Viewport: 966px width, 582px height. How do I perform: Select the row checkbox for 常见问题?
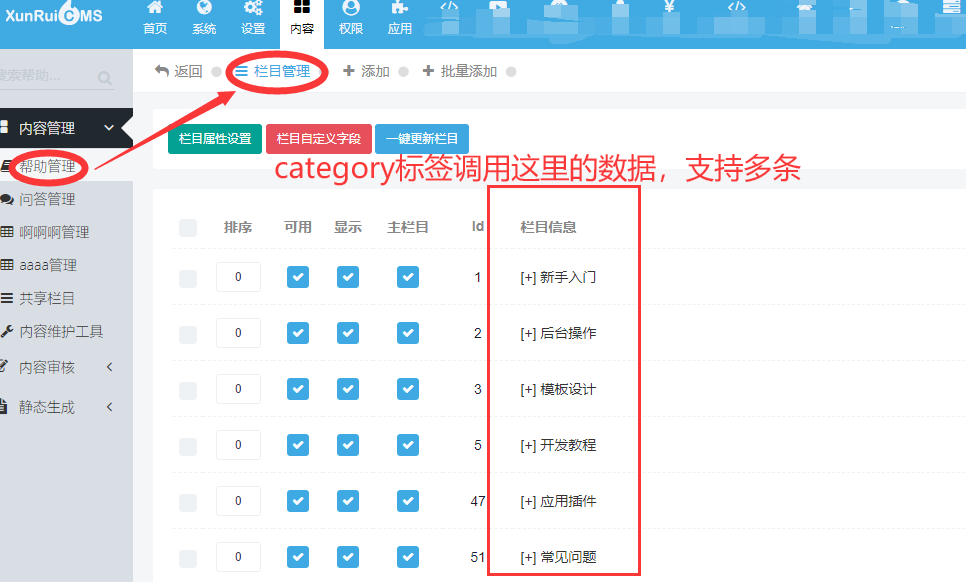coord(188,559)
